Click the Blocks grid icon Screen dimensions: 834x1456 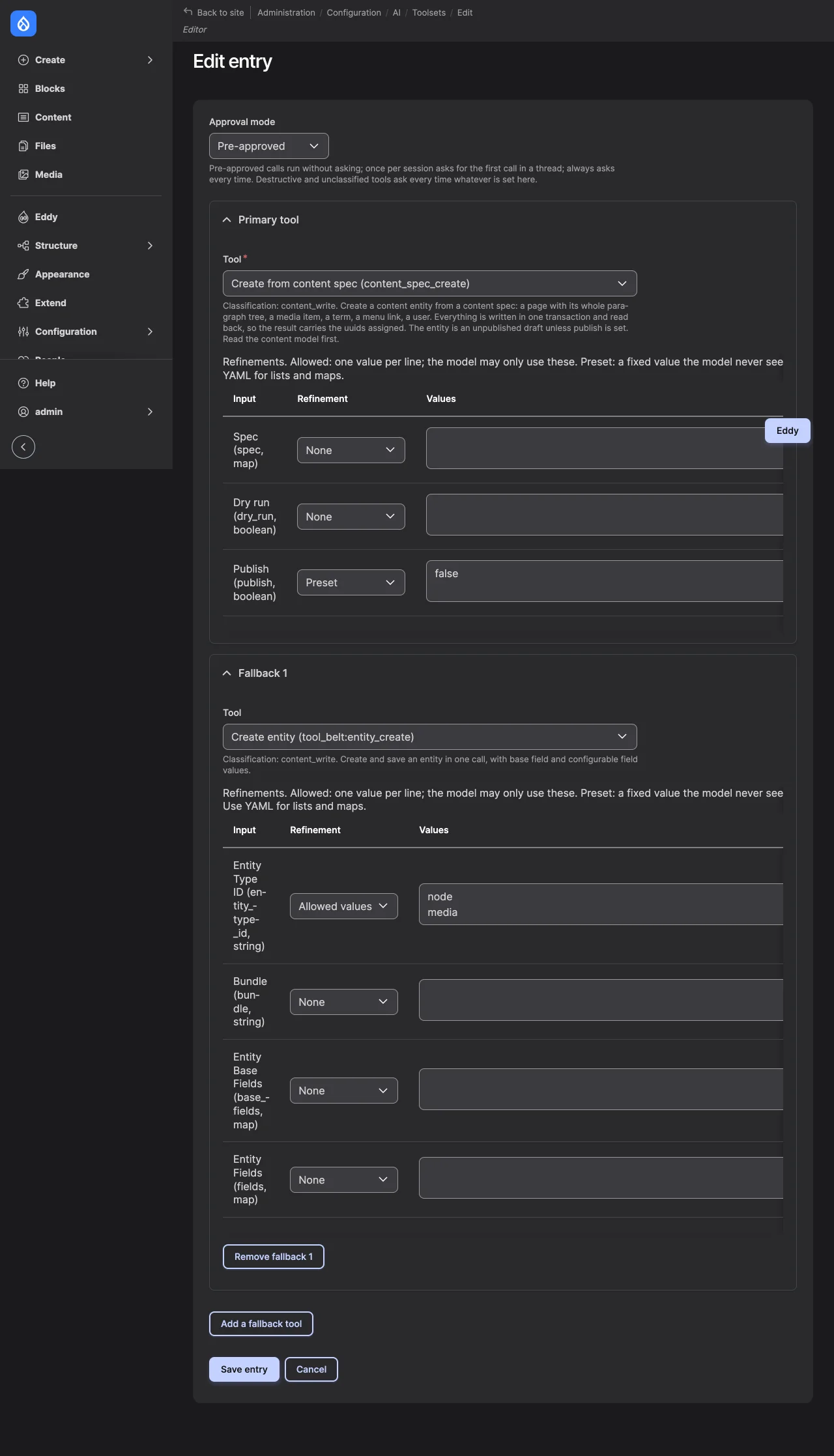[23, 89]
